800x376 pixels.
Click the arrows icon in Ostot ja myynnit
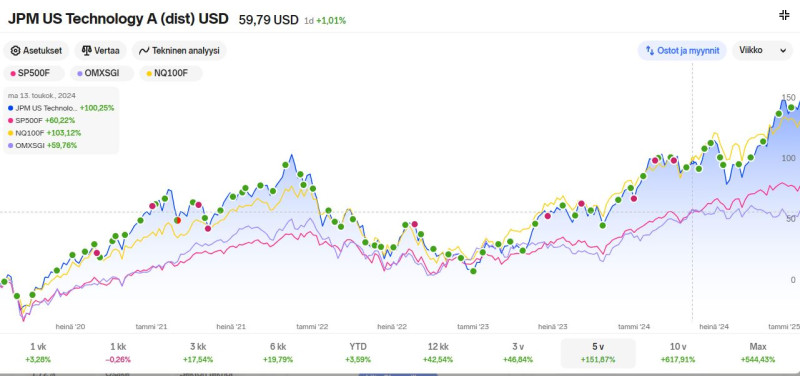650,51
